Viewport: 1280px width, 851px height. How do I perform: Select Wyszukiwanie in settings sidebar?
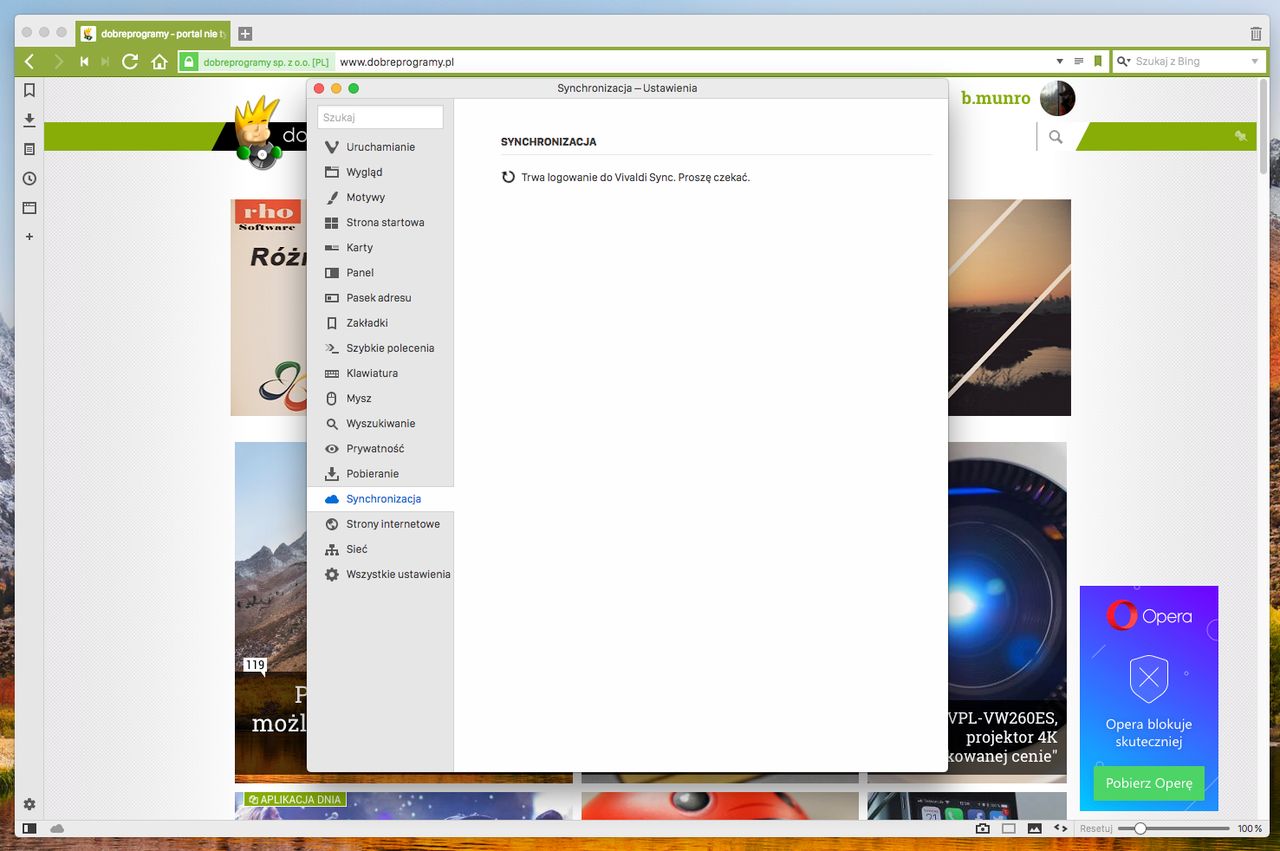(380, 423)
